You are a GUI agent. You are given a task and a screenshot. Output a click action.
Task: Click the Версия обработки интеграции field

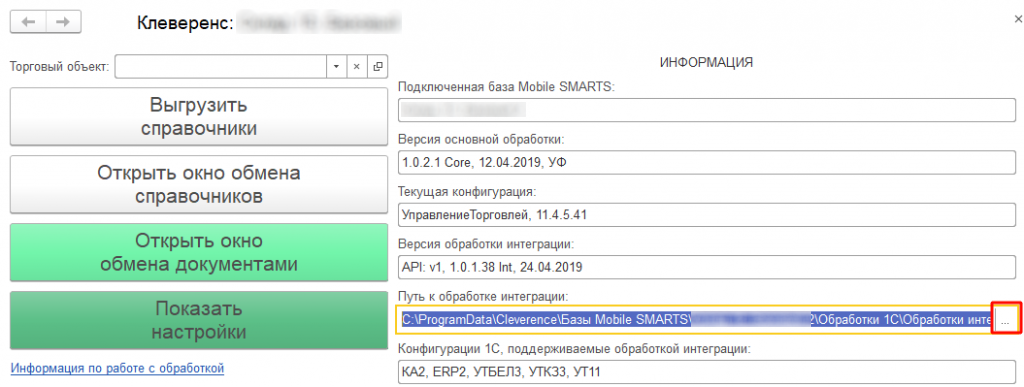[x=707, y=267]
